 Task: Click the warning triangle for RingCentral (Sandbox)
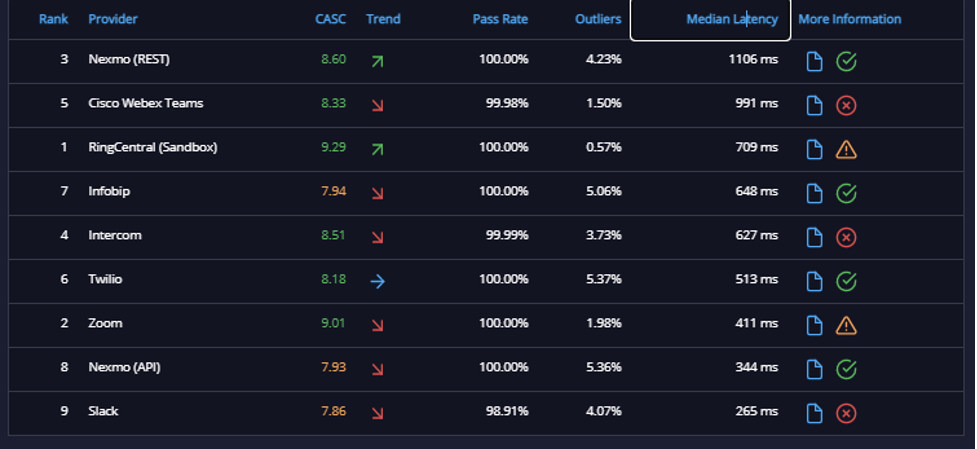846,149
